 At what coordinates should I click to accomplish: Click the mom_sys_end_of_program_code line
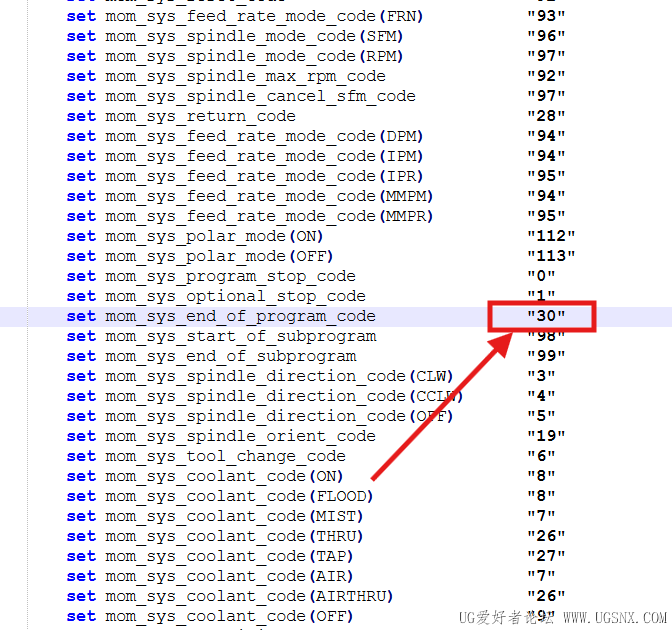tap(336, 316)
